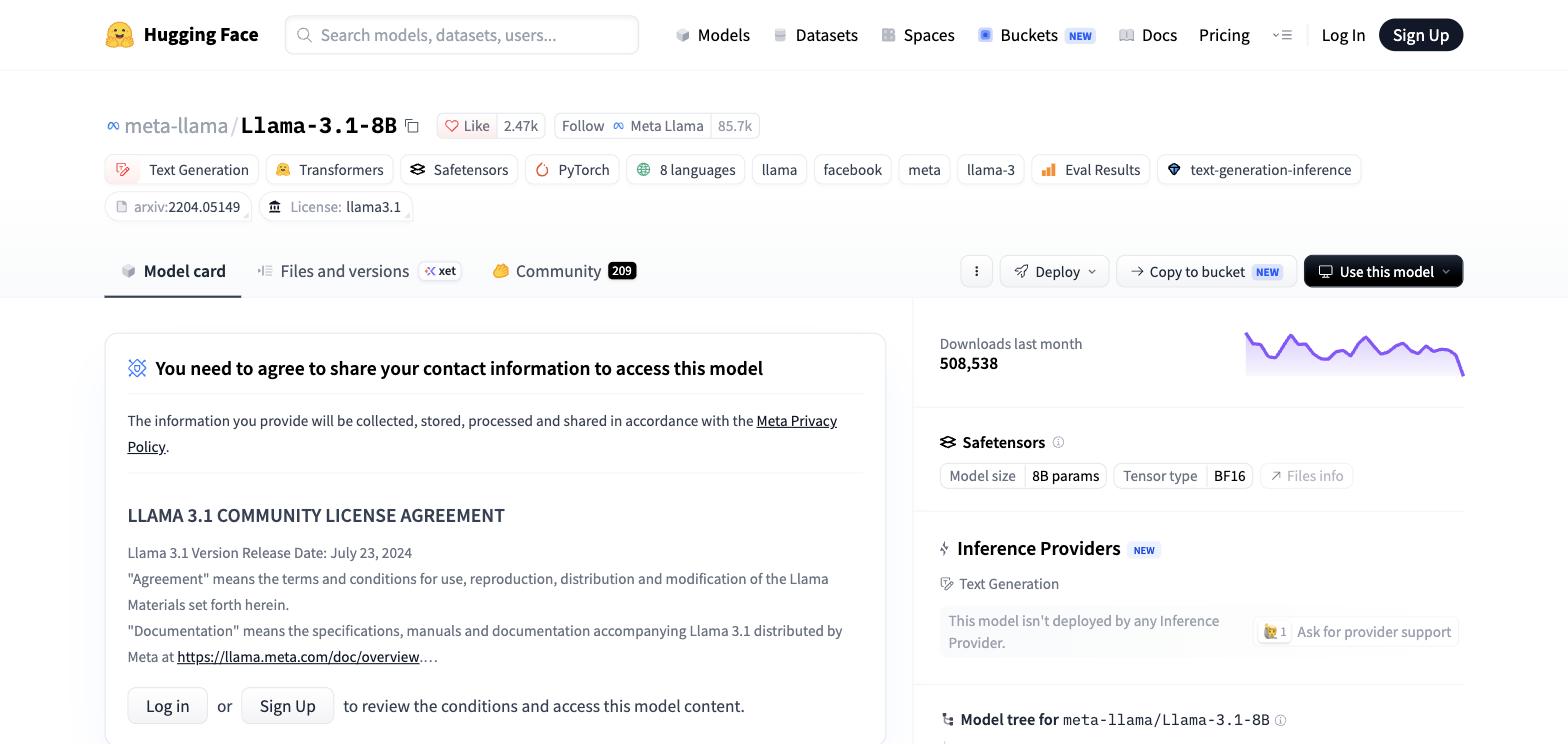Open arxiv:2204.05149 paper tag

[178, 207]
